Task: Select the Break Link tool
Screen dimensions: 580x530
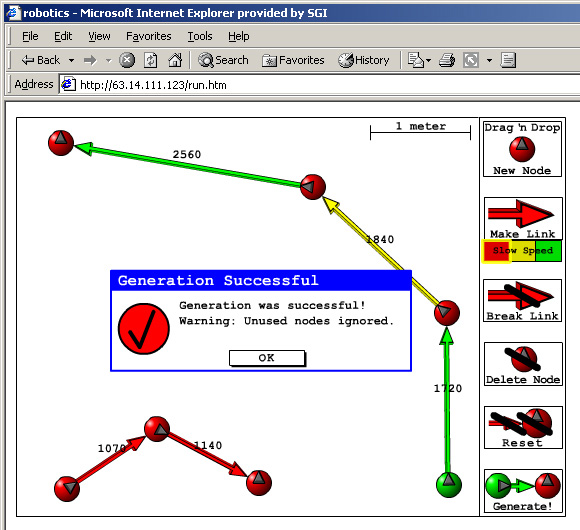Action: tap(522, 300)
